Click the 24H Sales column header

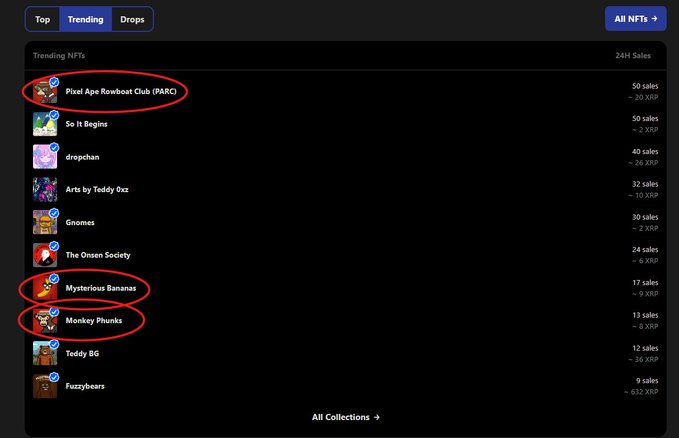(633, 55)
